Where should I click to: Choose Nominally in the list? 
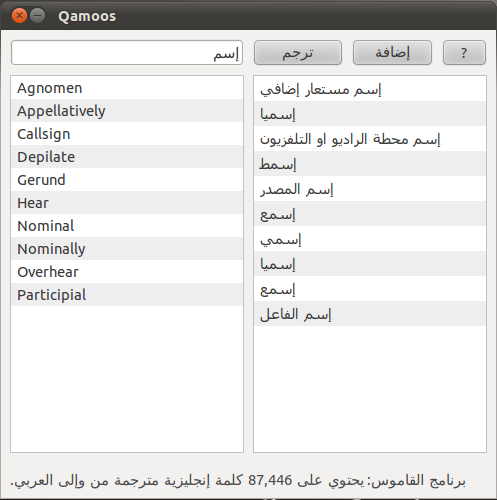tap(127, 249)
